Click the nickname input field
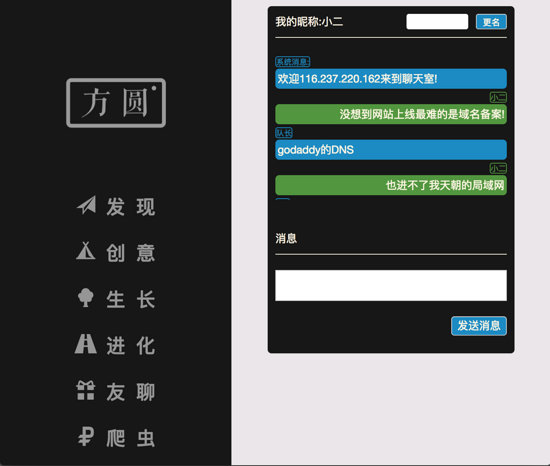The width and height of the screenshot is (550, 466). coord(437,22)
